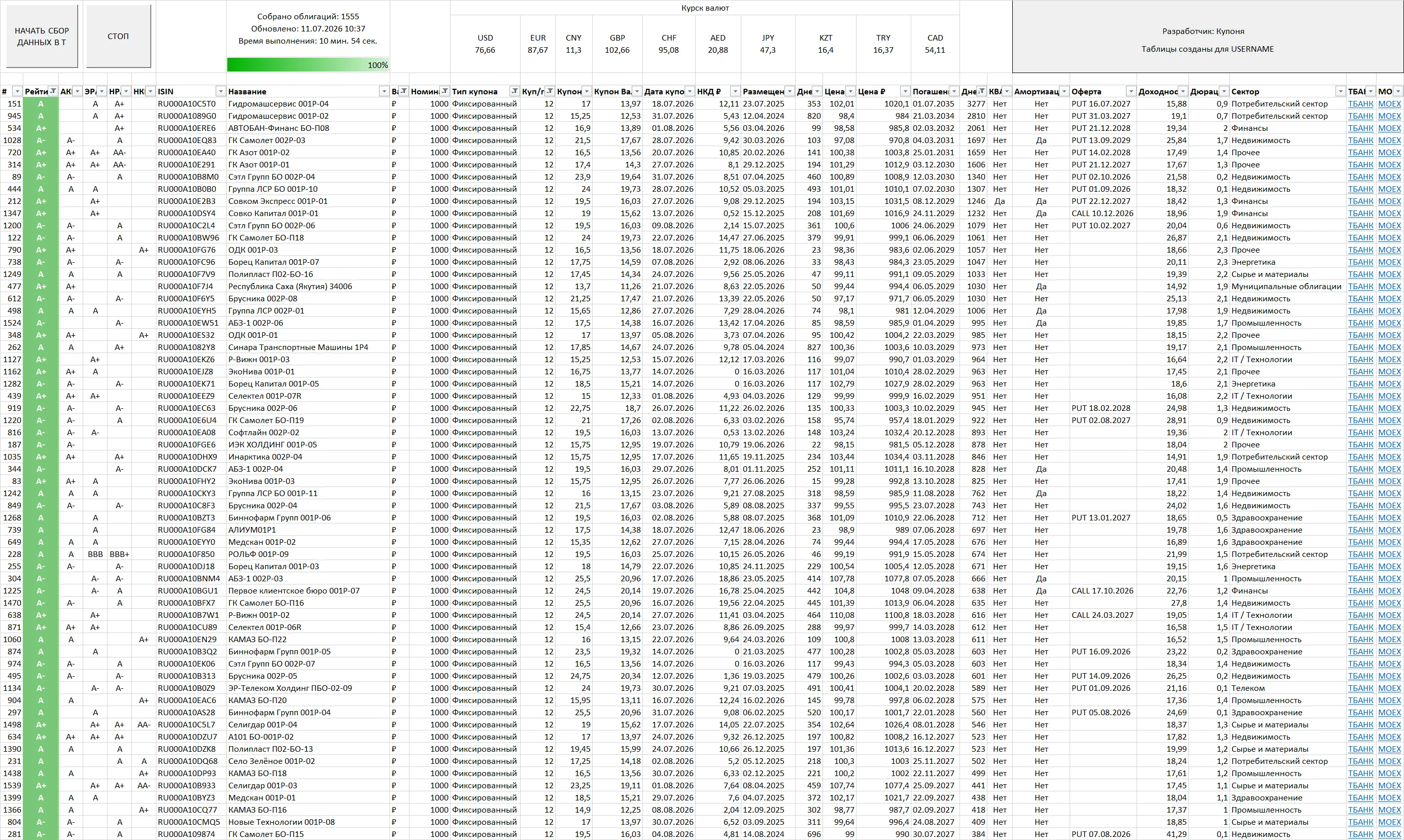Viewport: 1404px width, 840px height.
Task: Select the coupon date cell 09.08.2026
Action: [x=669, y=226]
